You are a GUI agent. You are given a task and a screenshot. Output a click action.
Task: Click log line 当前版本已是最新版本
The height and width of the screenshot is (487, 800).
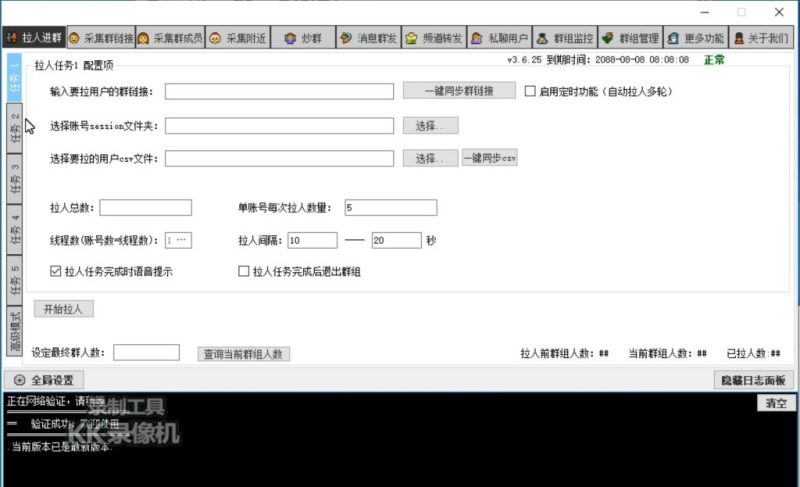pyautogui.click(x=60, y=447)
